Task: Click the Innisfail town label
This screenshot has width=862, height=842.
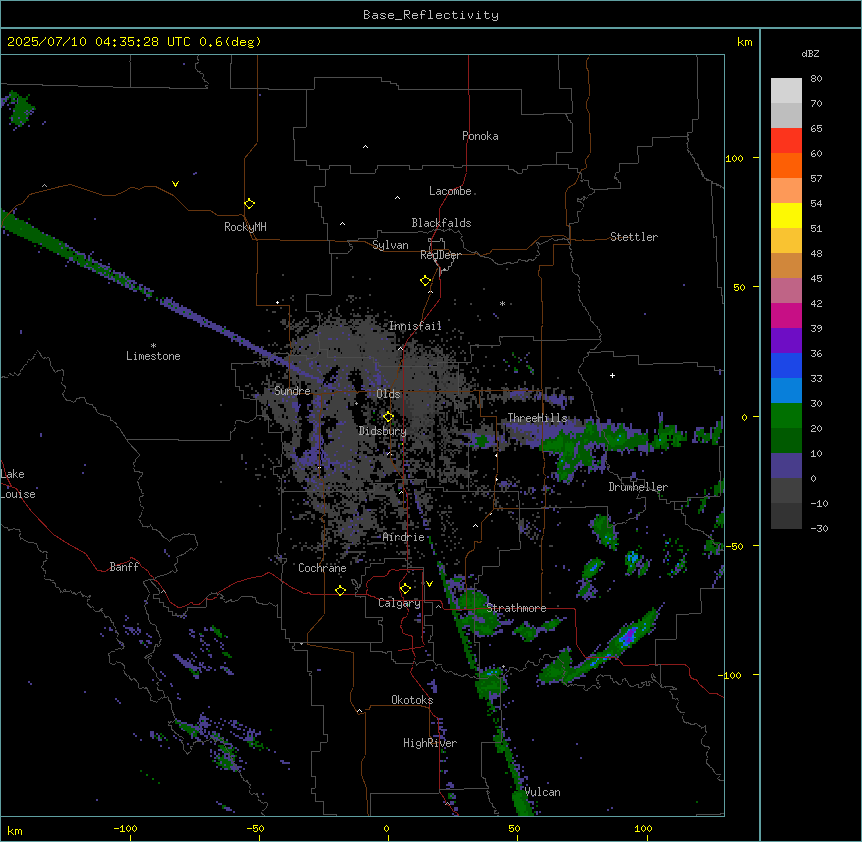Action: pos(415,326)
